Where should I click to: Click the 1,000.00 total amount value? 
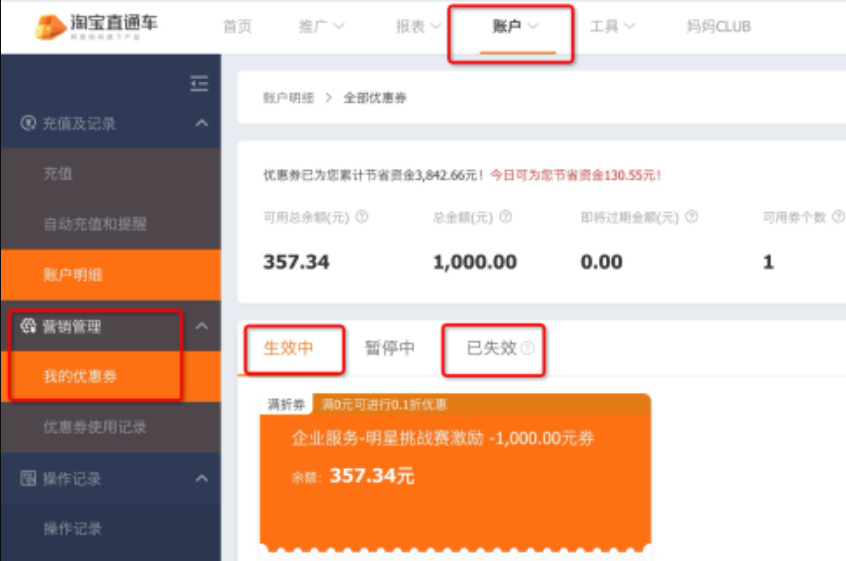click(475, 262)
